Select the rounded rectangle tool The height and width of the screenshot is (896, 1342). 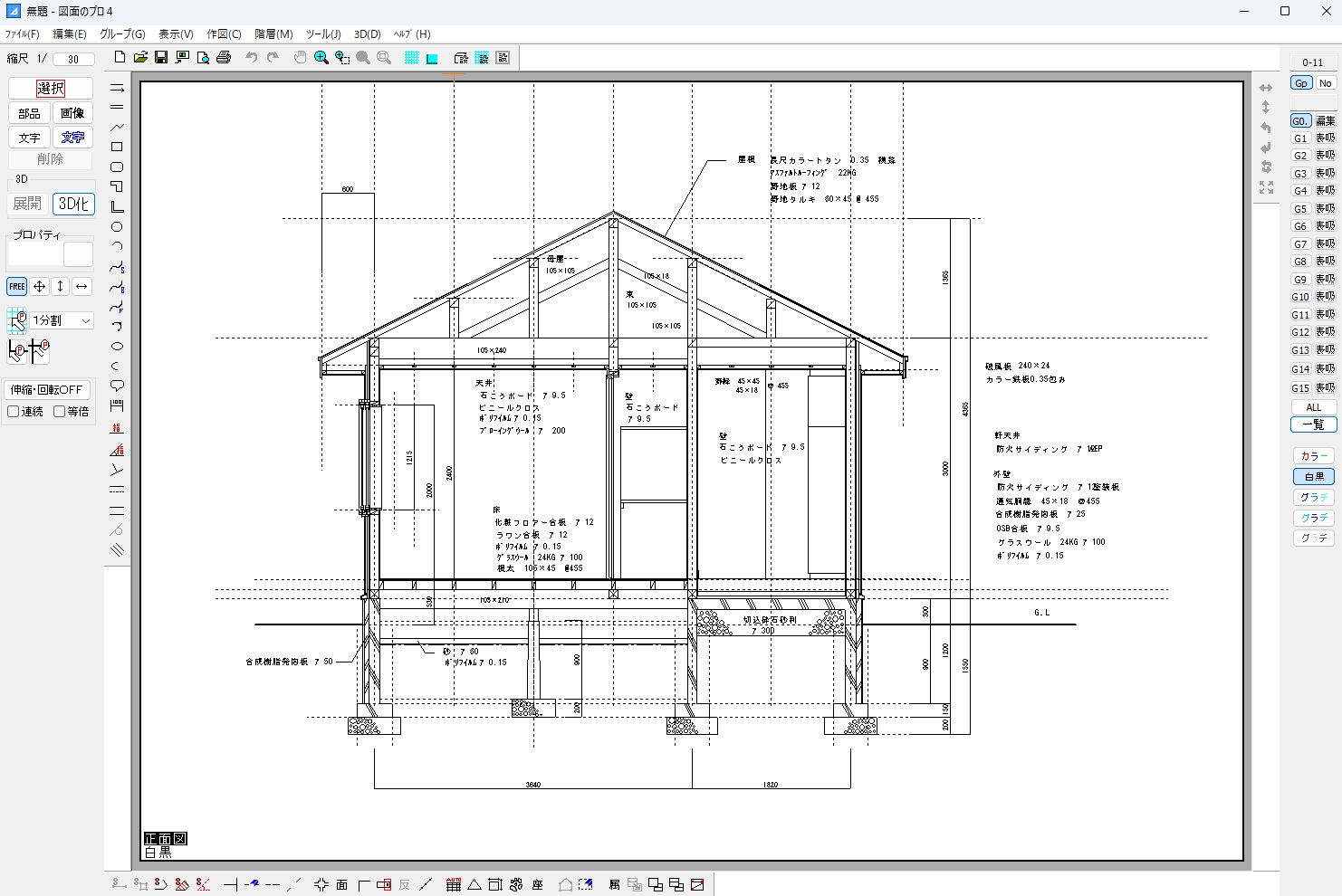117,167
